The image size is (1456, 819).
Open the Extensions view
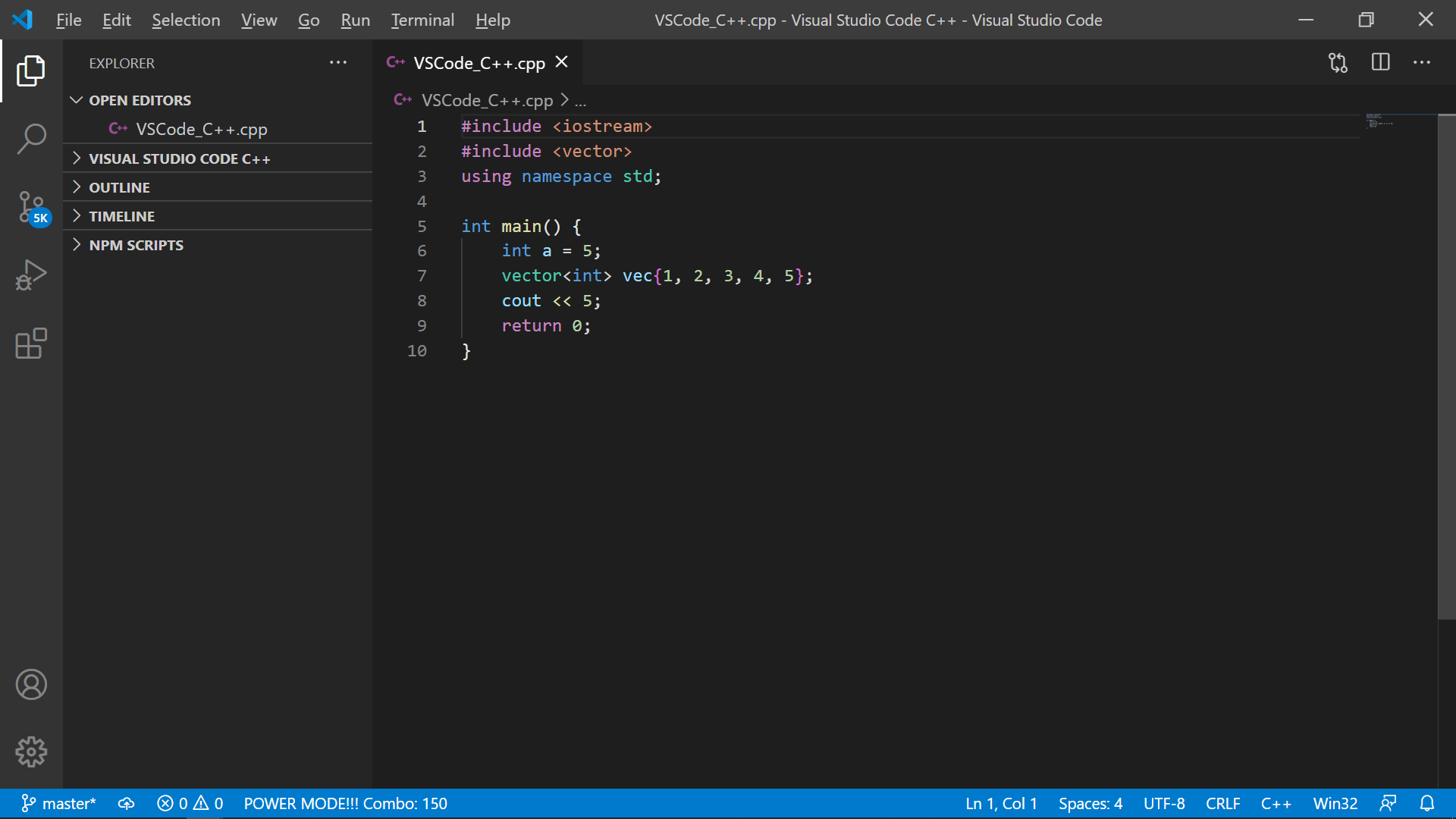tap(31, 344)
